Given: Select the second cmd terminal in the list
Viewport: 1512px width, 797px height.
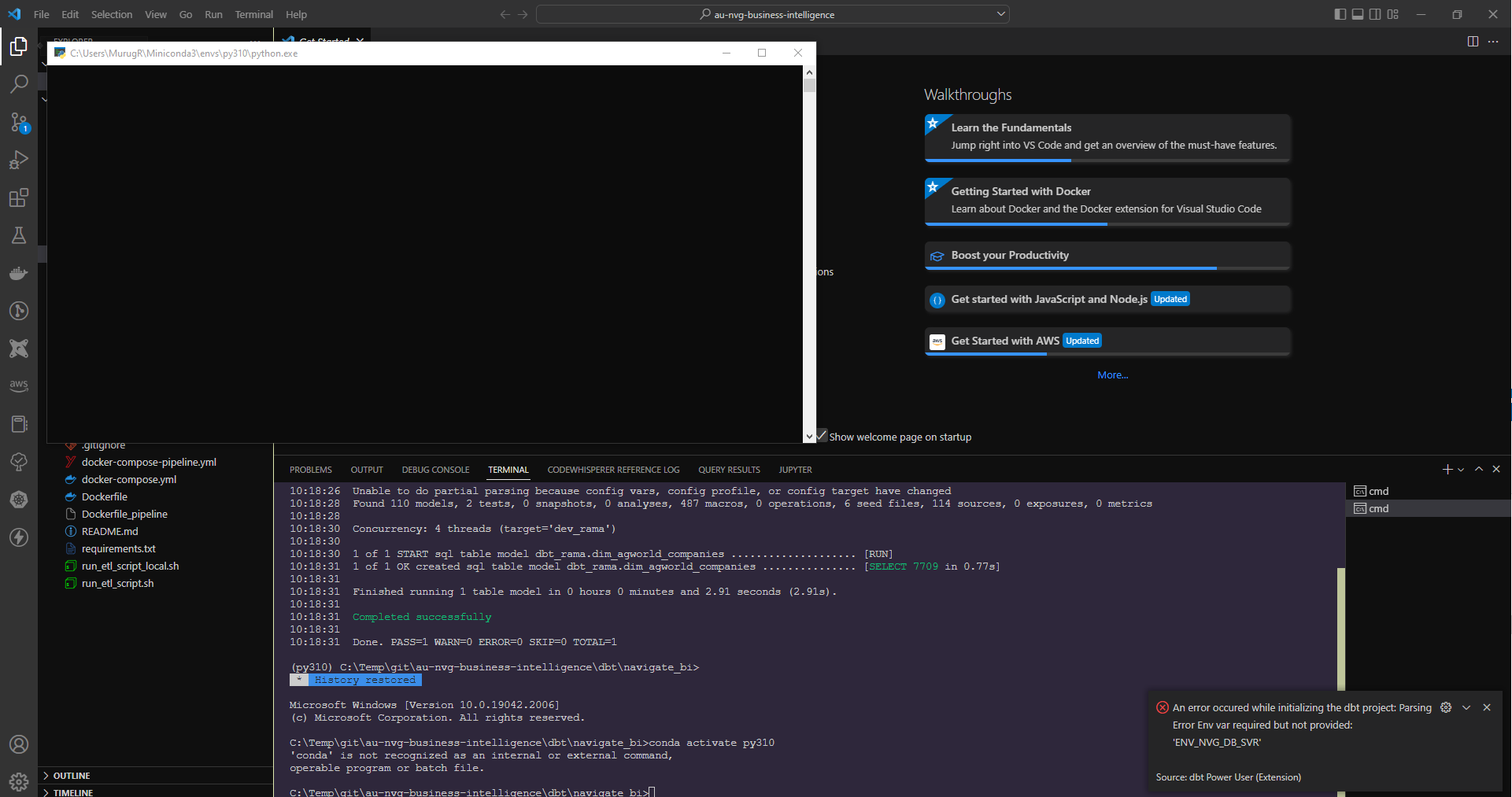Looking at the screenshot, I should 1378,508.
